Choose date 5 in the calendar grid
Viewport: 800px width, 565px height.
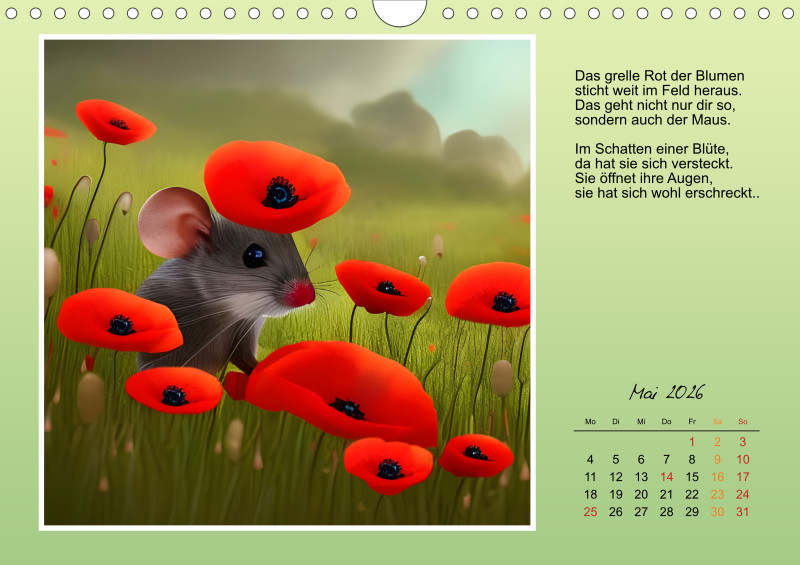616,459
